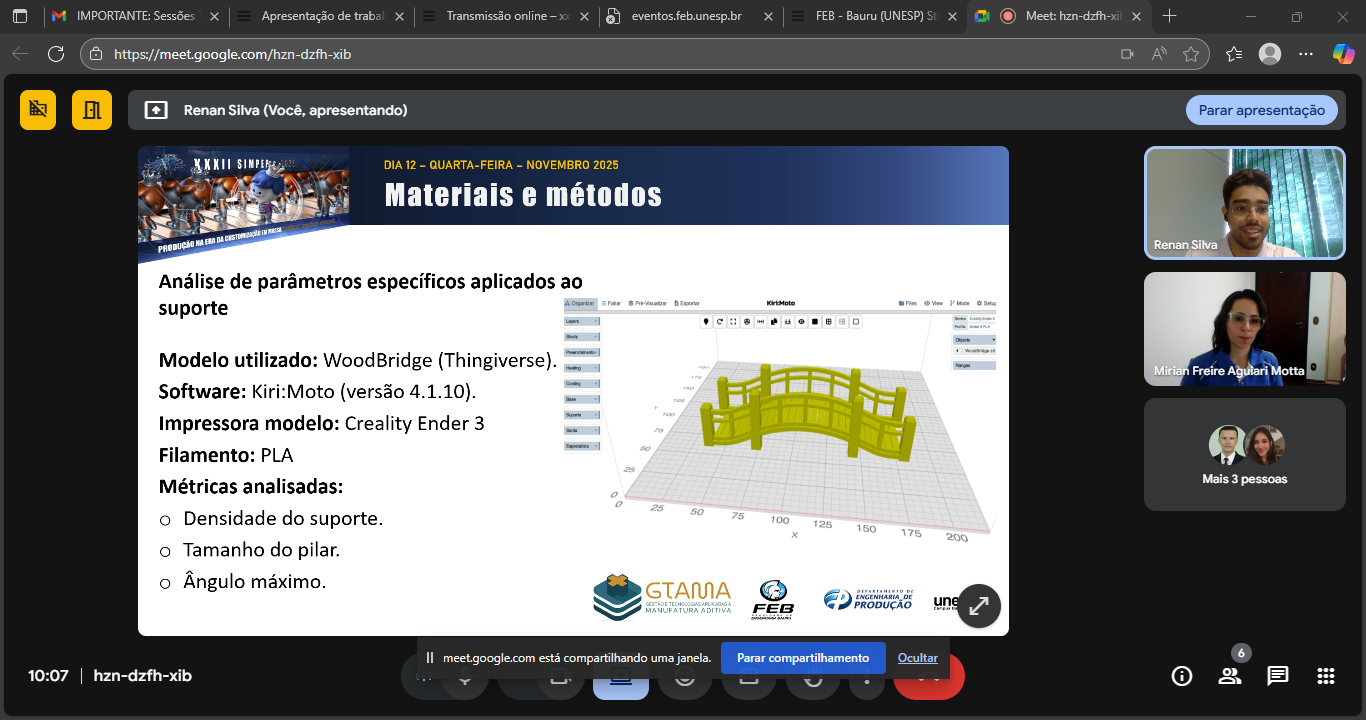Open the Copilot sidebar icon
Screen dimensions: 1366x720
pos(1342,54)
